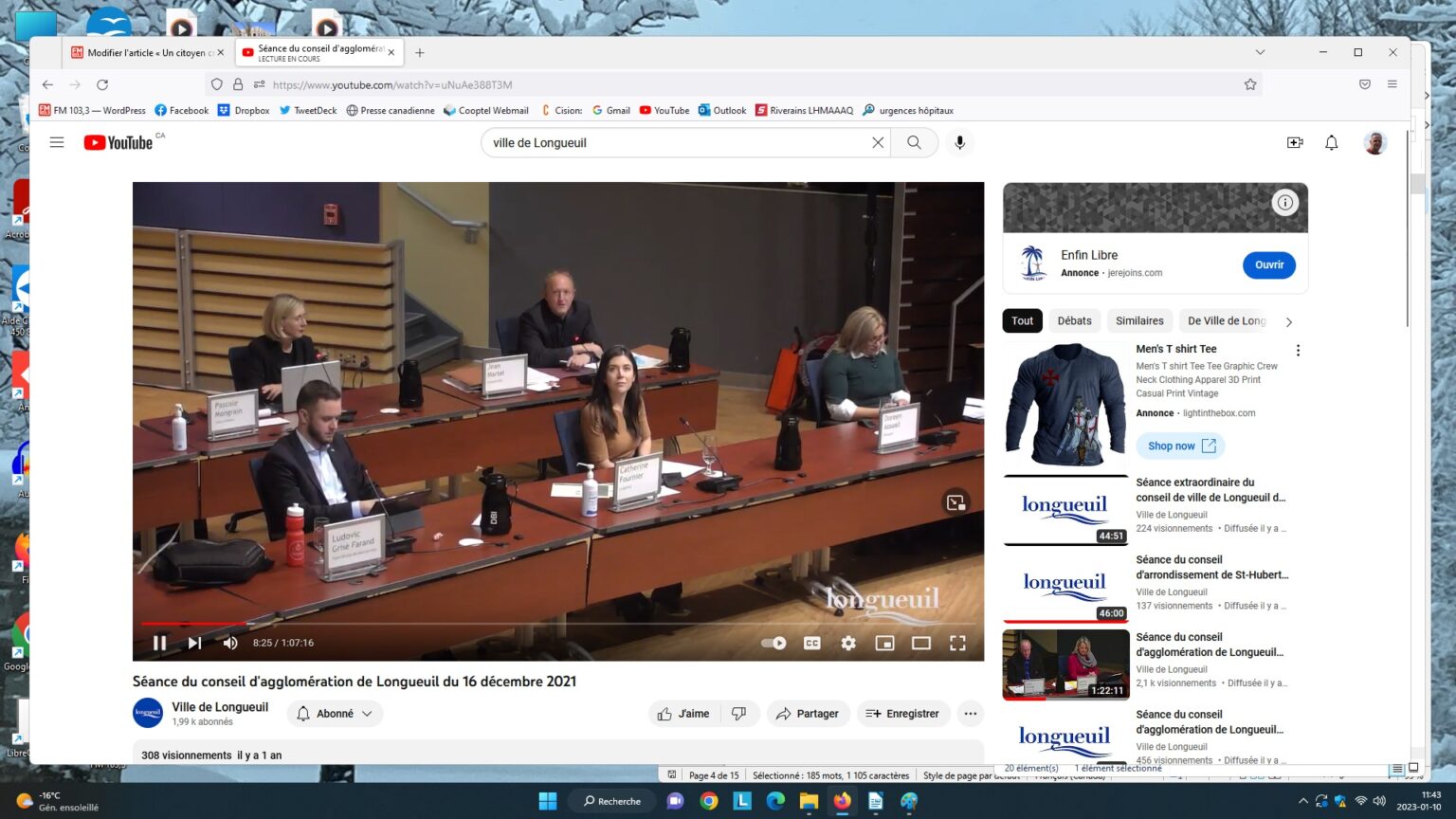Enter fullscreen video mode
The width and height of the screenshot is (1456, 819).
click(x=957, y=643)
